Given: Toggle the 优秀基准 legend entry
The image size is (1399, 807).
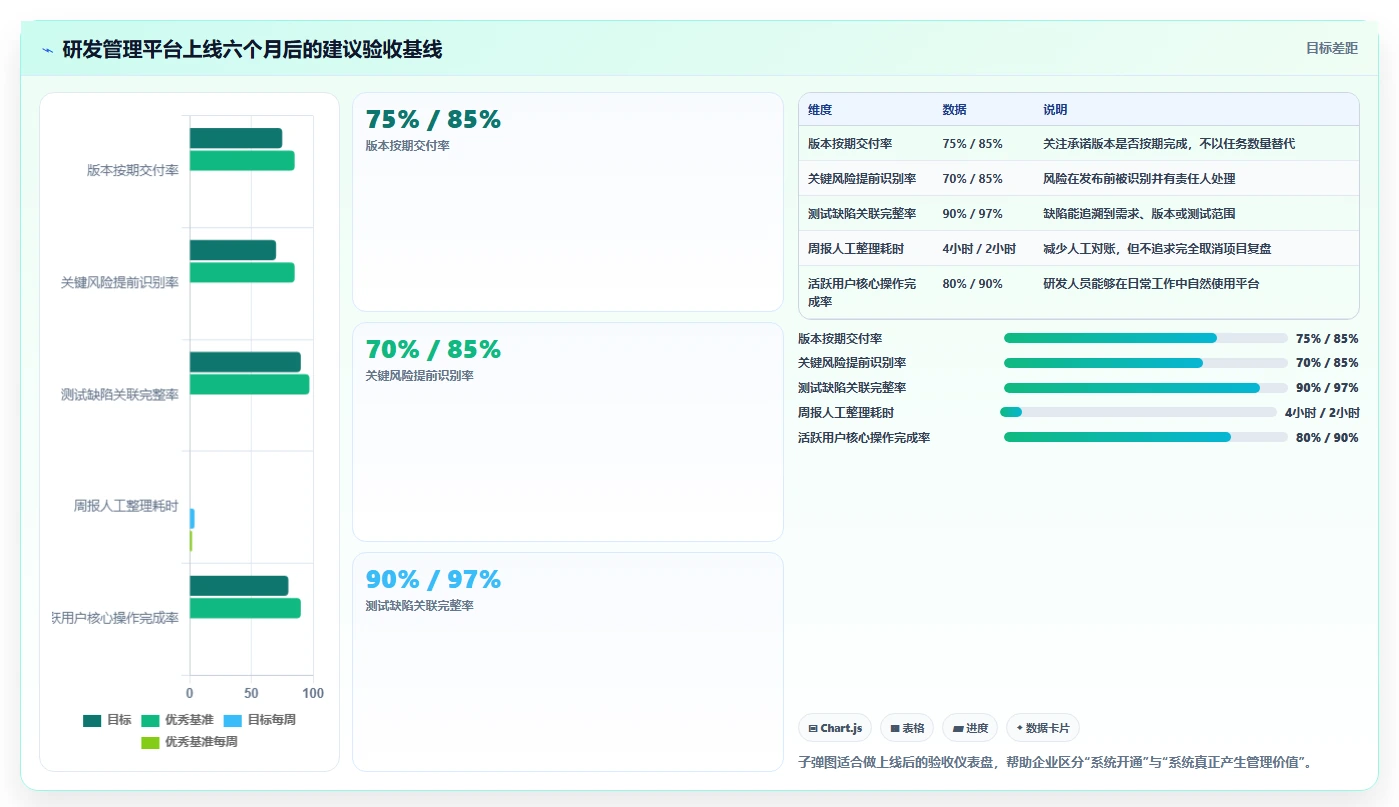Looking at the screenshot, I should (178, 720).
